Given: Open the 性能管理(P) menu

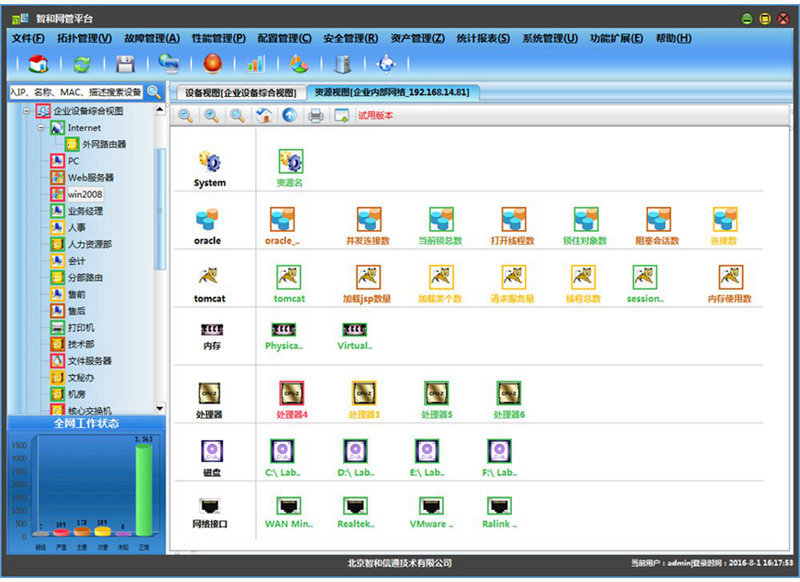Looking at the screenshot, I should [x=219, y=38].
